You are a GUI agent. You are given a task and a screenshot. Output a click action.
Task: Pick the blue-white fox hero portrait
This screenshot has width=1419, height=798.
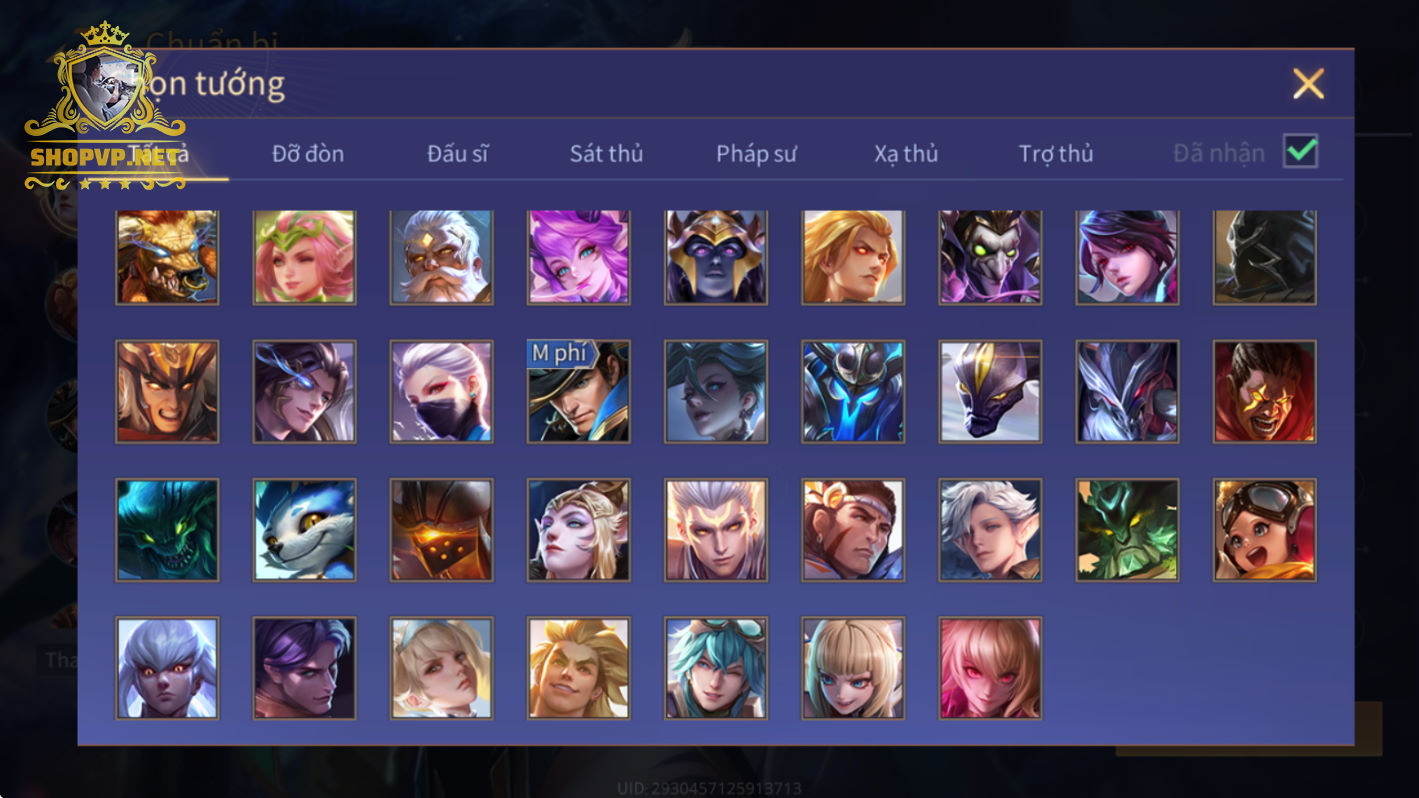click(304, 530)
